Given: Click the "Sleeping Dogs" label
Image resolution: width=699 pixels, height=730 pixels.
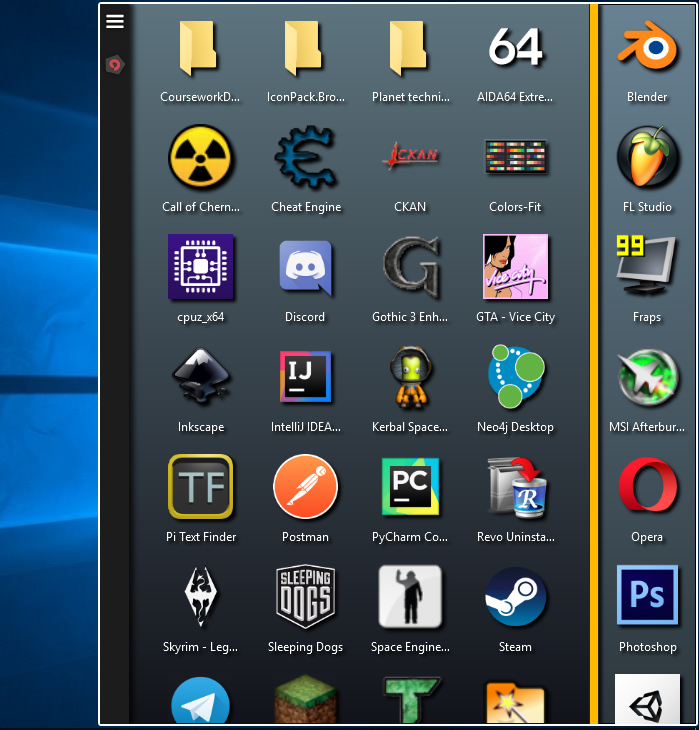Looking at the screenshot, I should pyautogui.click(x=305, y=647).
